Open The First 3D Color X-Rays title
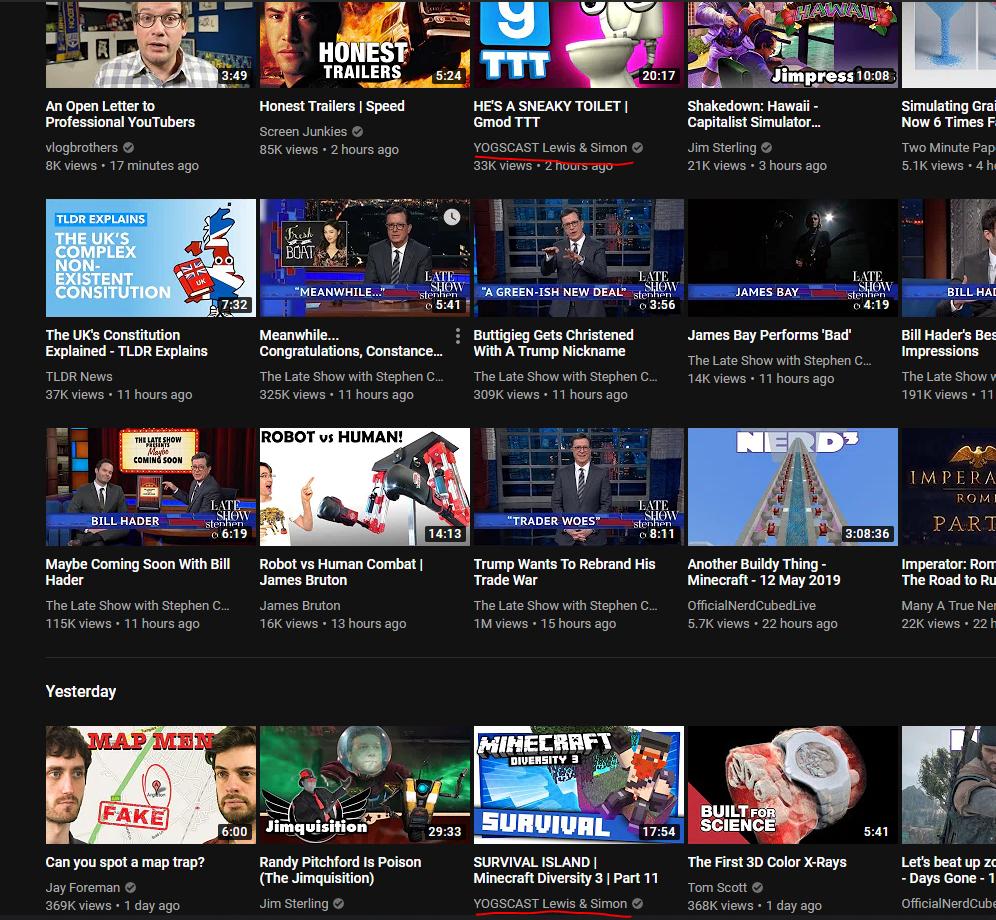Viewport: 996px width, 920px height. pyautogui.click(x=767, y=862)
